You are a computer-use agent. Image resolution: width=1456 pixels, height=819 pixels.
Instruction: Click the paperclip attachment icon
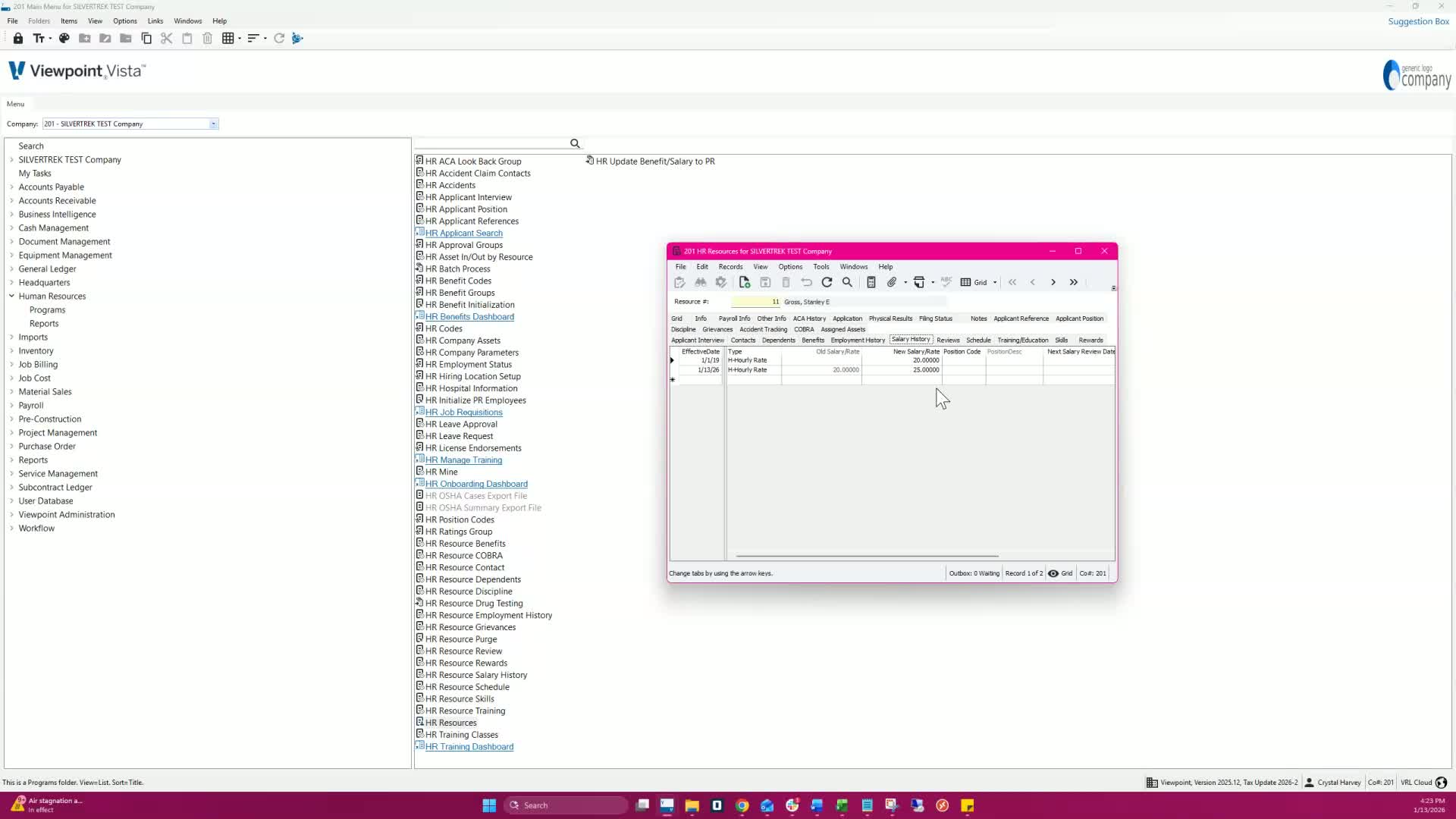892,282
